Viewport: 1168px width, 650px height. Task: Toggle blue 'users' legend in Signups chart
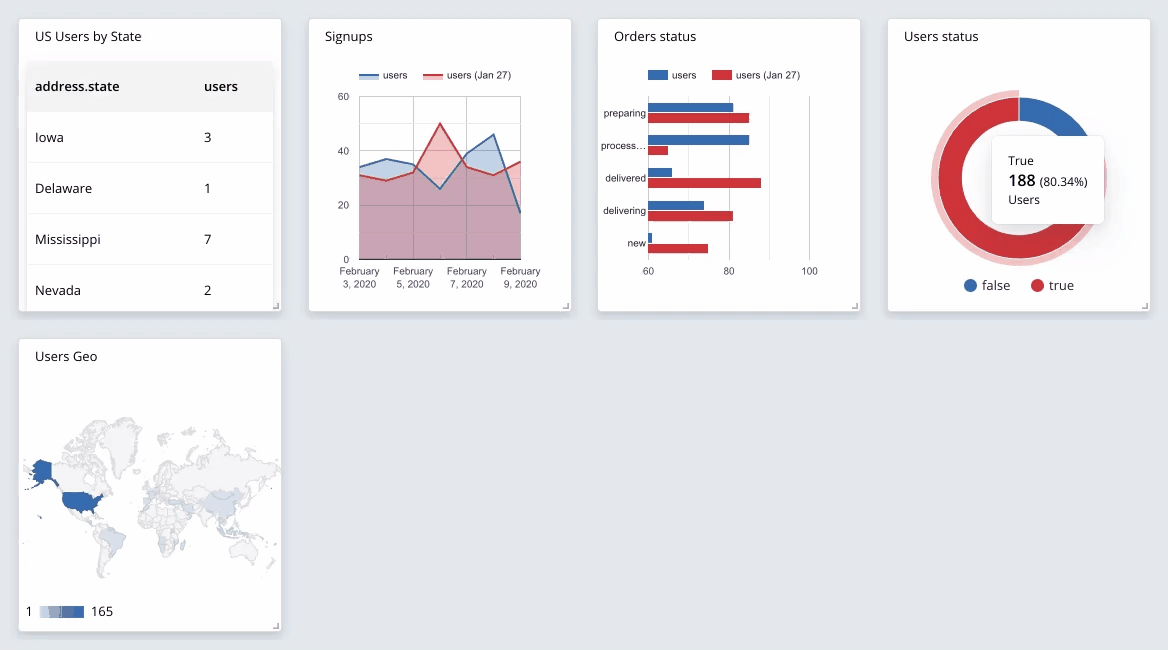[x=383, y=75]
